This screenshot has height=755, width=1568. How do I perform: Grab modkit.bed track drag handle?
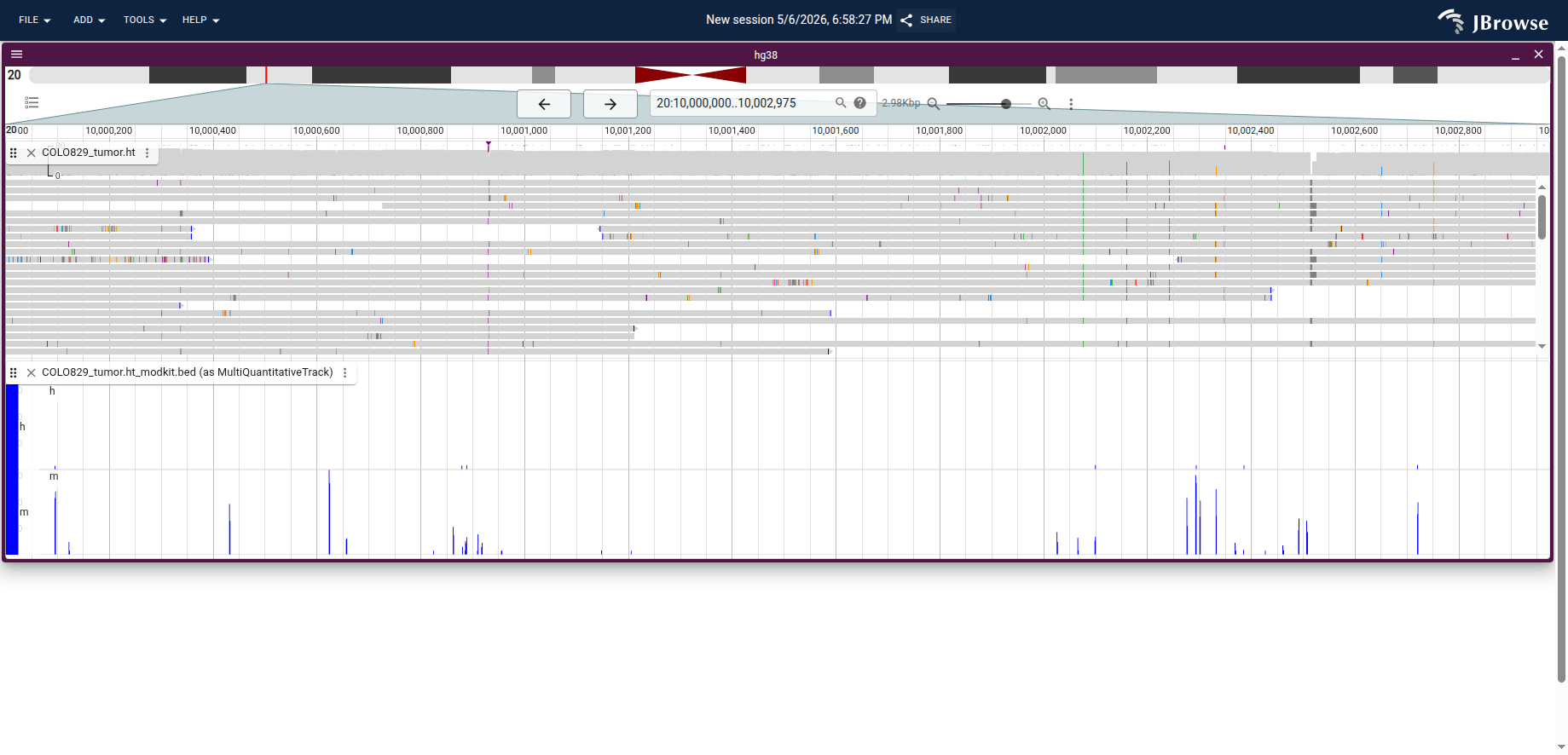13,372
